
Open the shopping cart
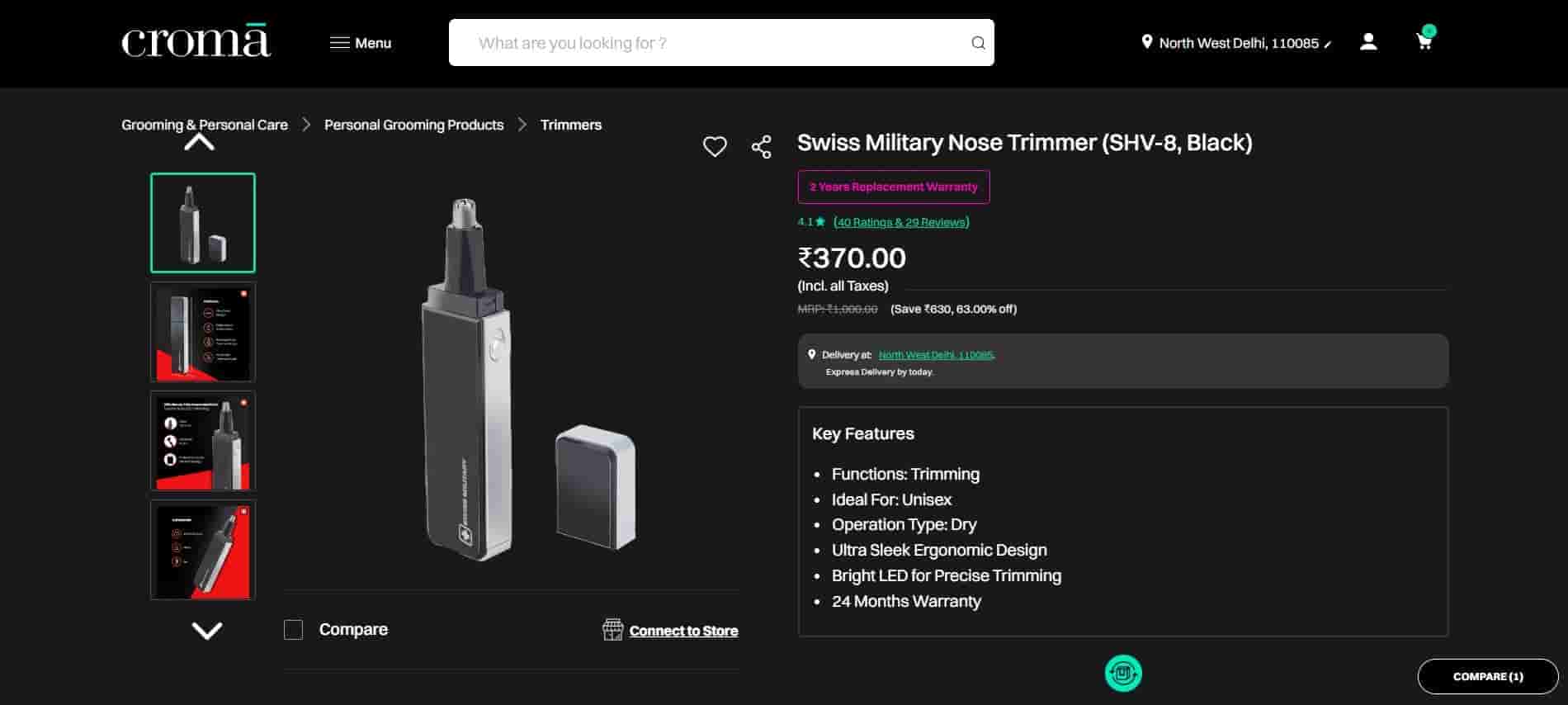click(x=1424, y=41)
